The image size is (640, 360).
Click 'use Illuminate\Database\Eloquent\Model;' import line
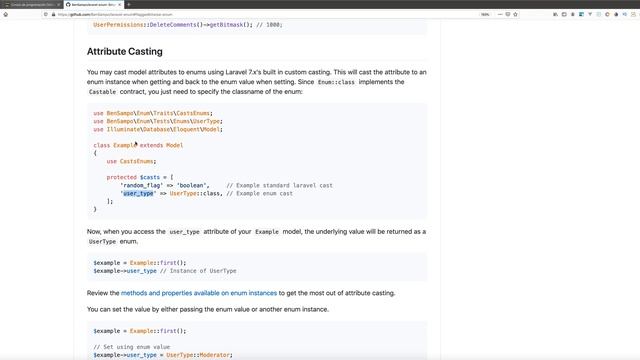coord(158,129)
